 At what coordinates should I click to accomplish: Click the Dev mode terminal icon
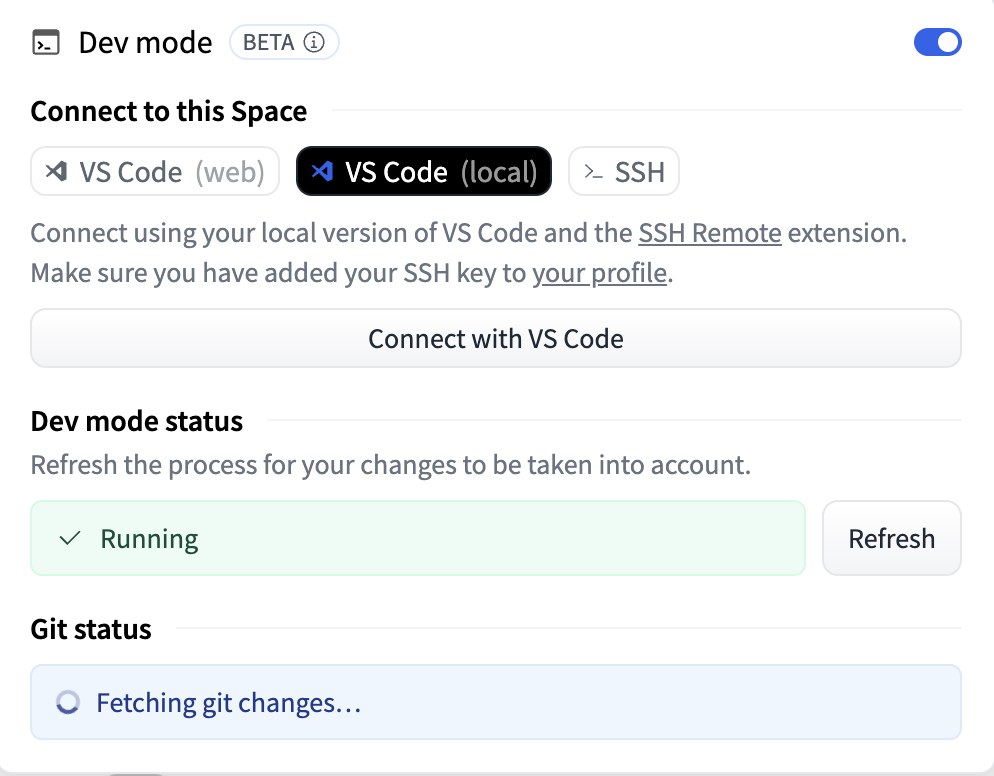(46, 44)
